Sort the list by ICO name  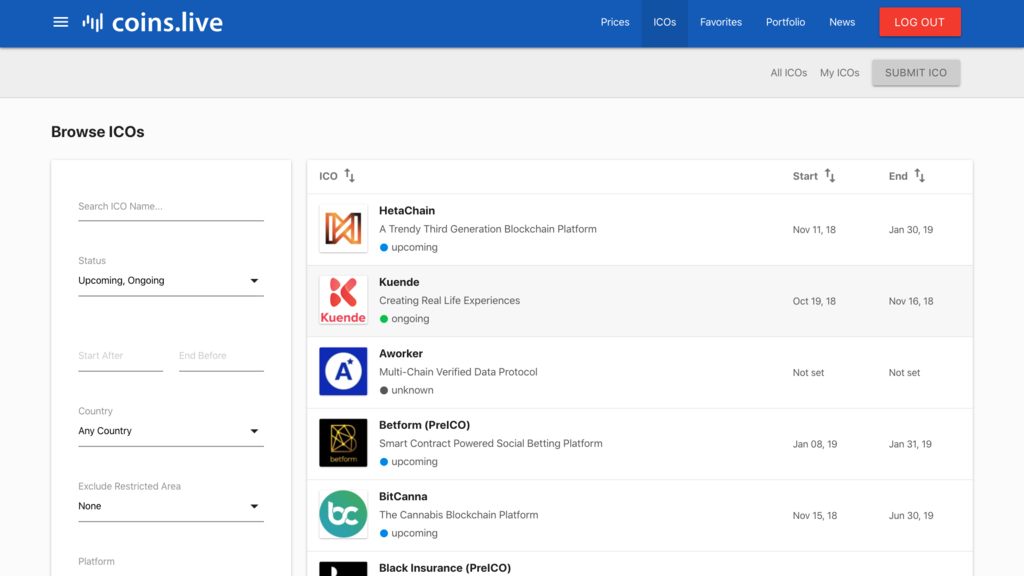coord(349,176)
